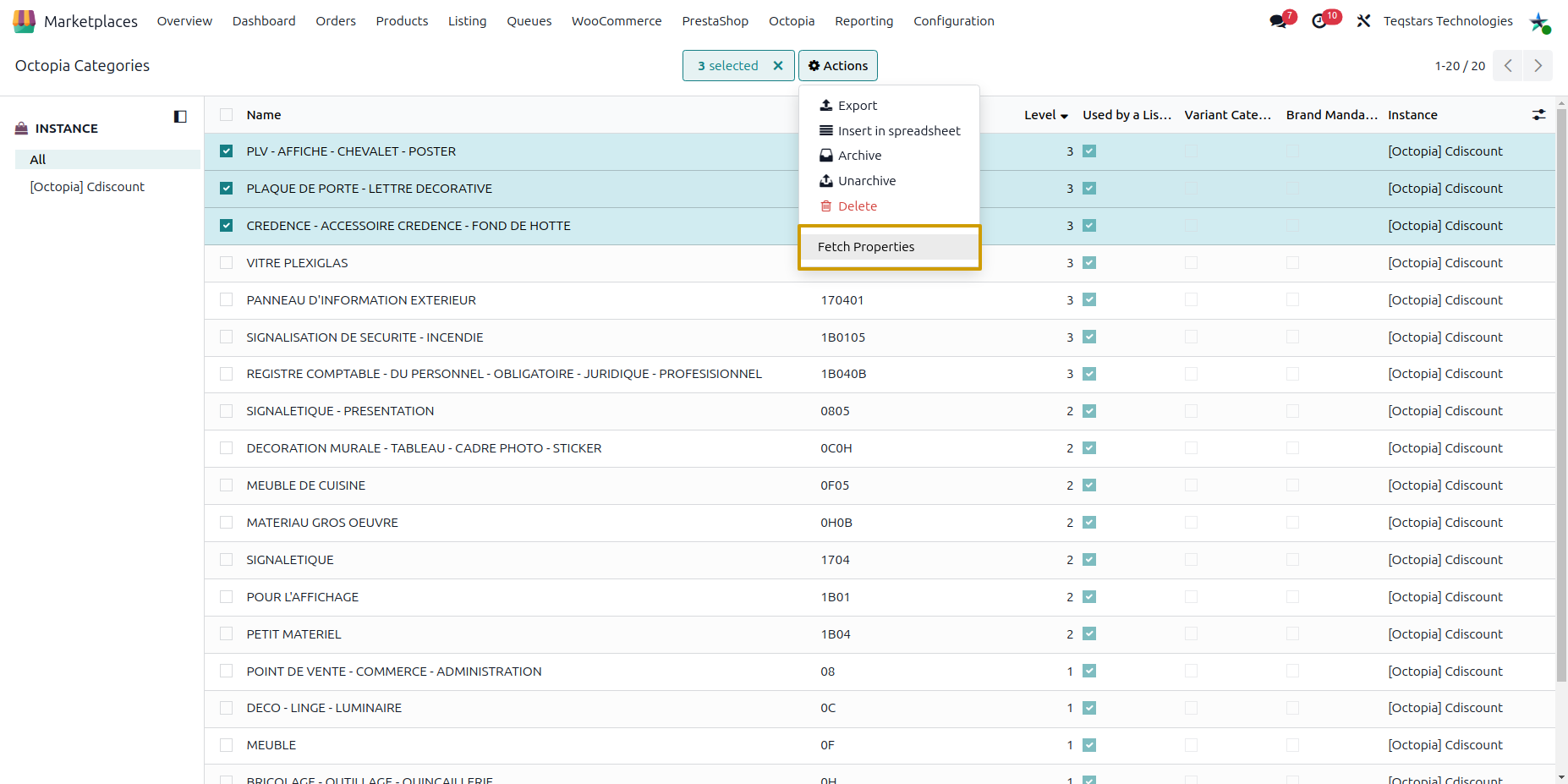Open the Marketplaces app icon
Screen dimensions: 1568x784
coord(24,21)
